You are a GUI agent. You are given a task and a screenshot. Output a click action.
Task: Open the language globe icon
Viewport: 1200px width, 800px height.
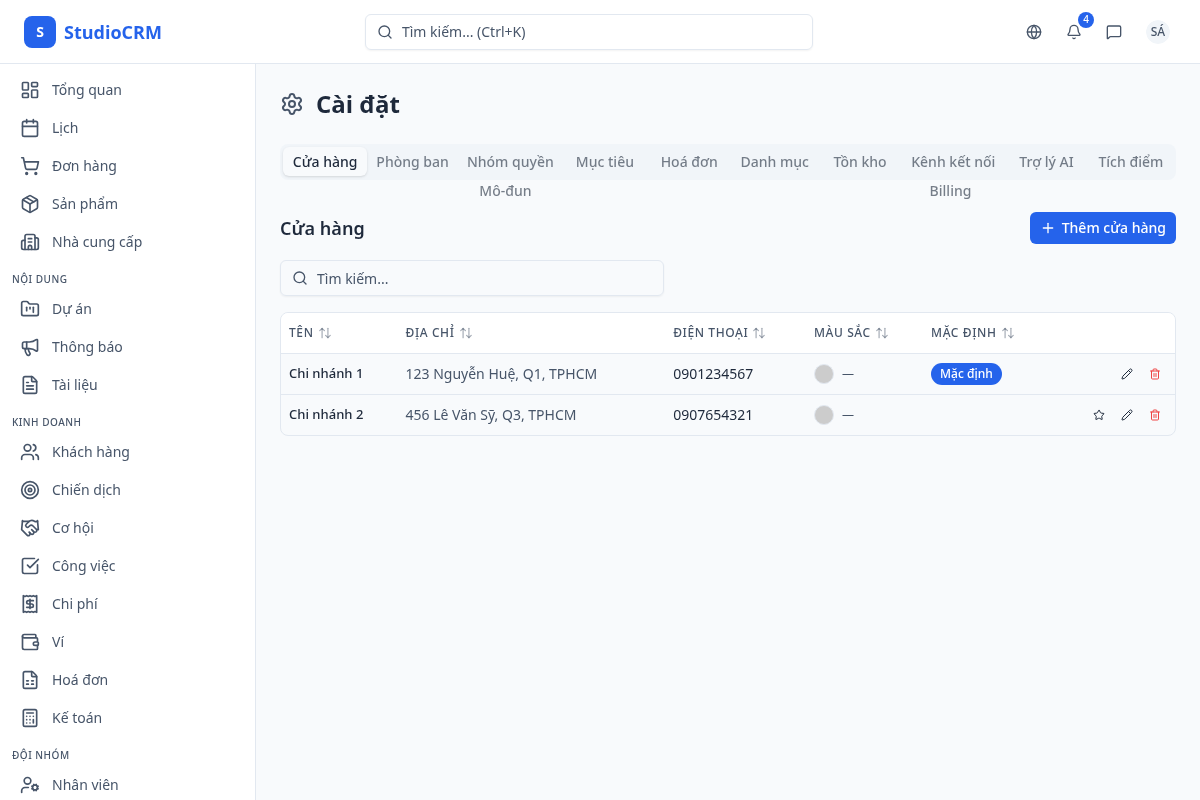(1034, 32)
